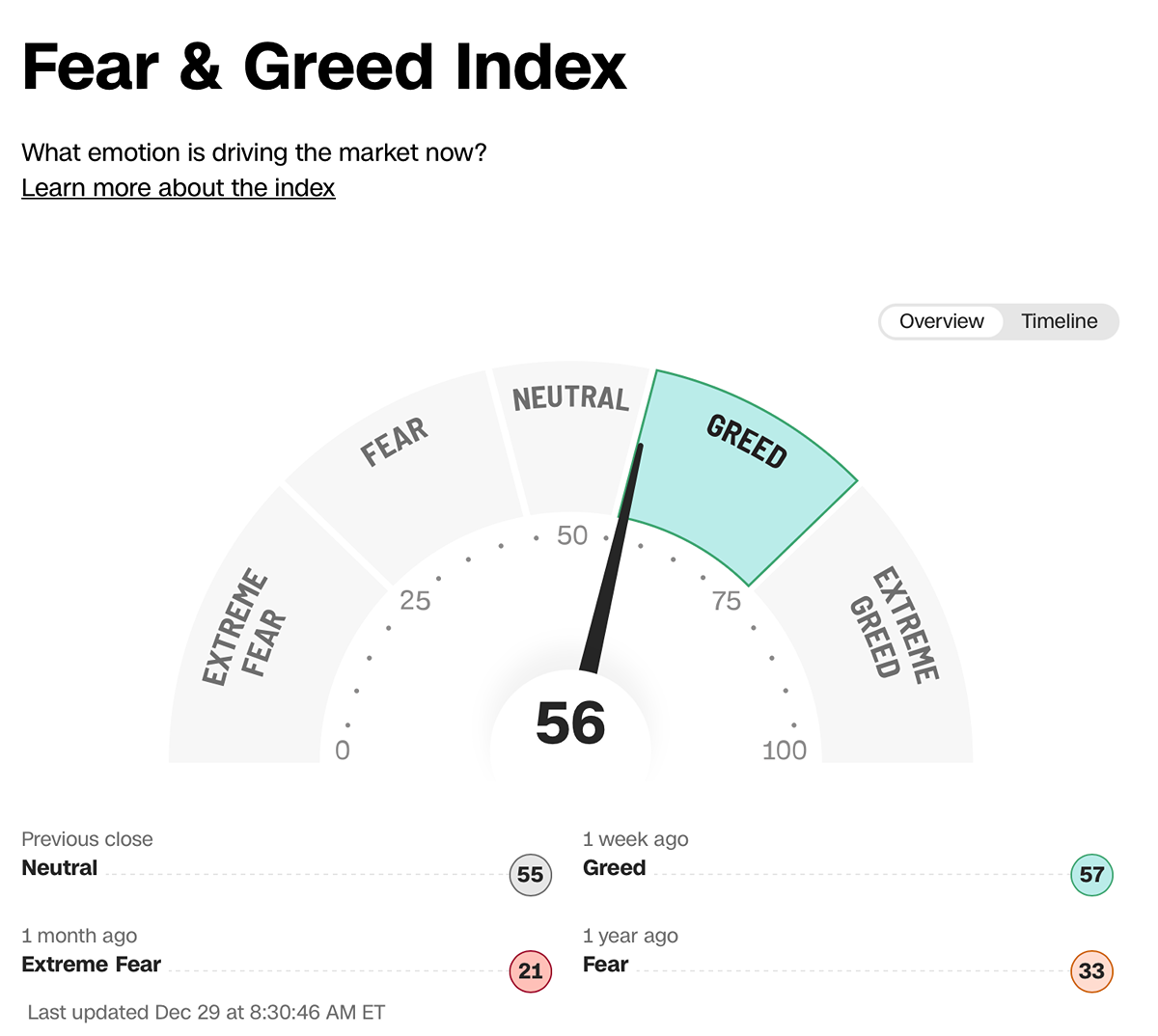This screenshot has height=1036, width=1158.
Task: Click the green 57 week-ago badge
Action: click(1091, 875)
